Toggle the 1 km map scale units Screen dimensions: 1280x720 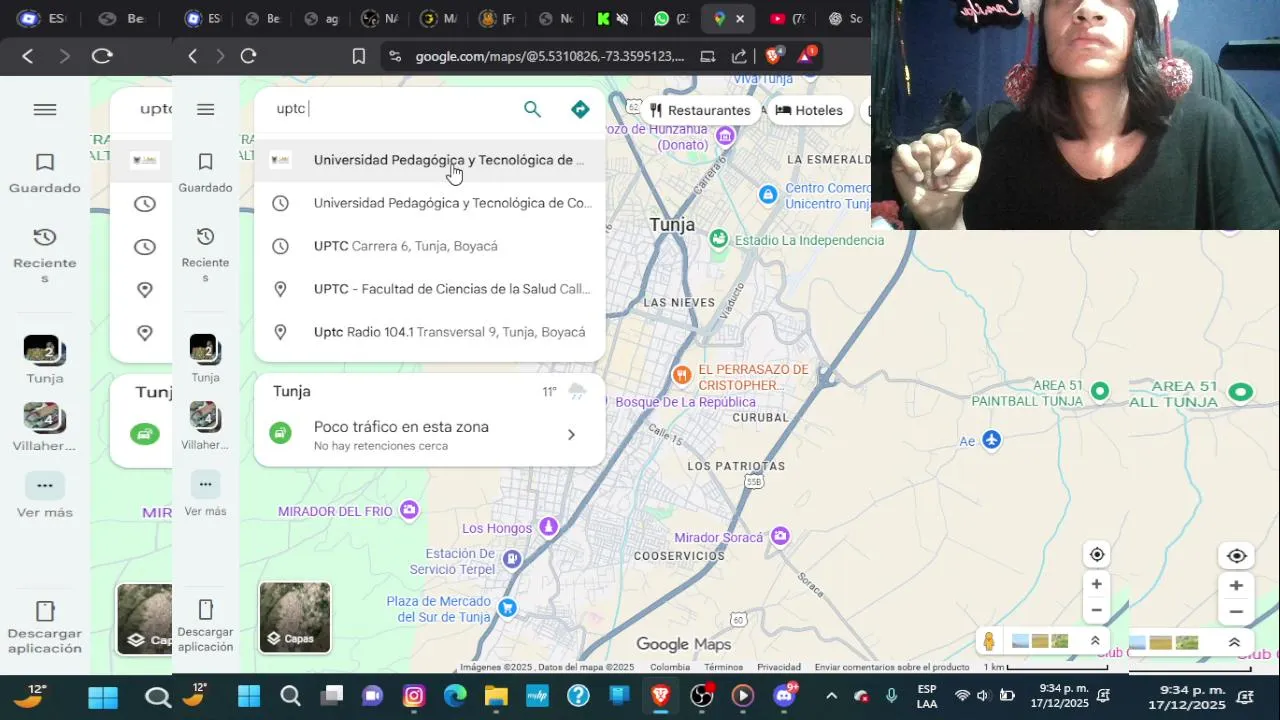tap(1045, 667)
